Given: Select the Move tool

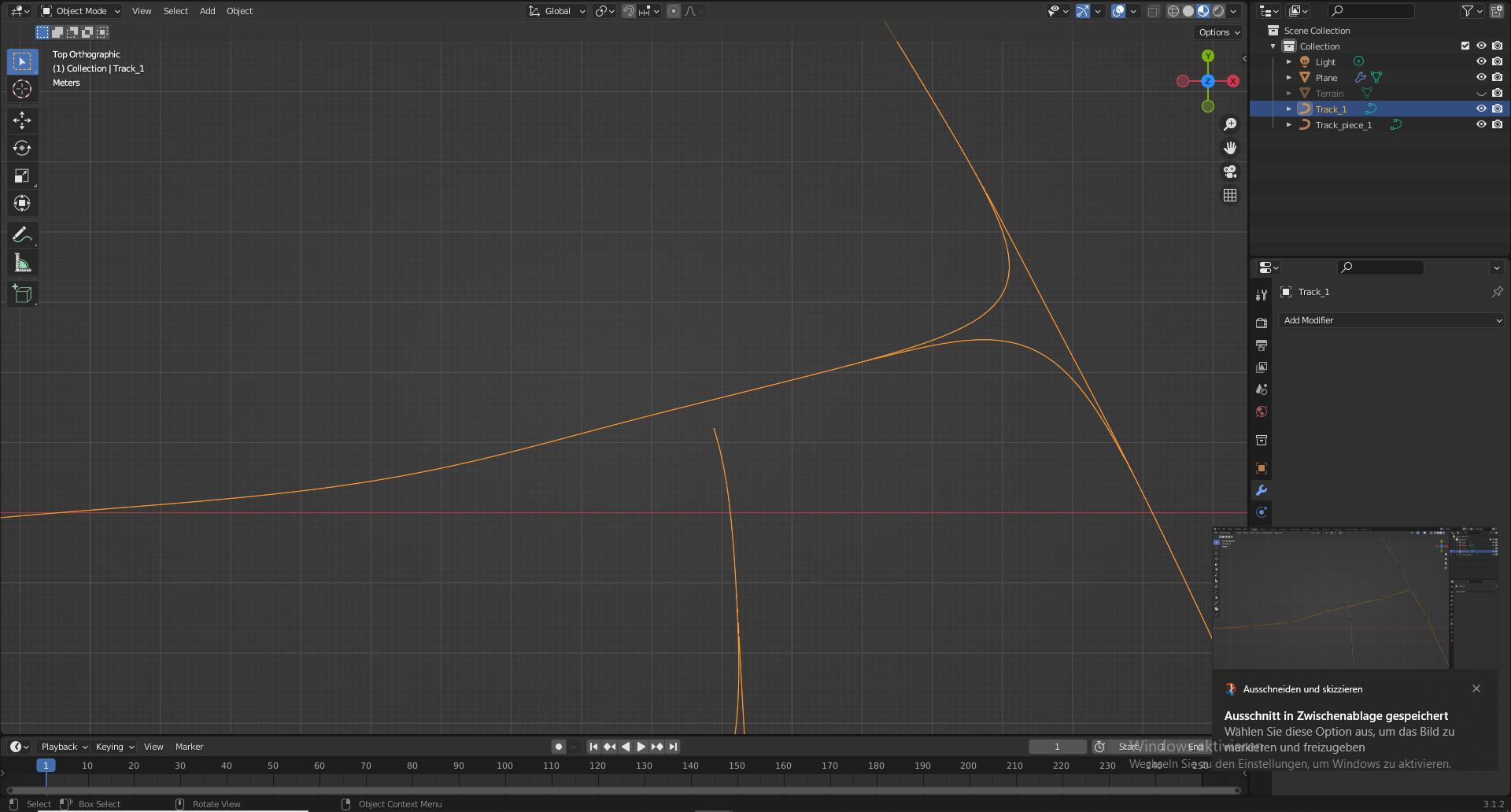Looking at the screenshot, I should coord(22,120).
